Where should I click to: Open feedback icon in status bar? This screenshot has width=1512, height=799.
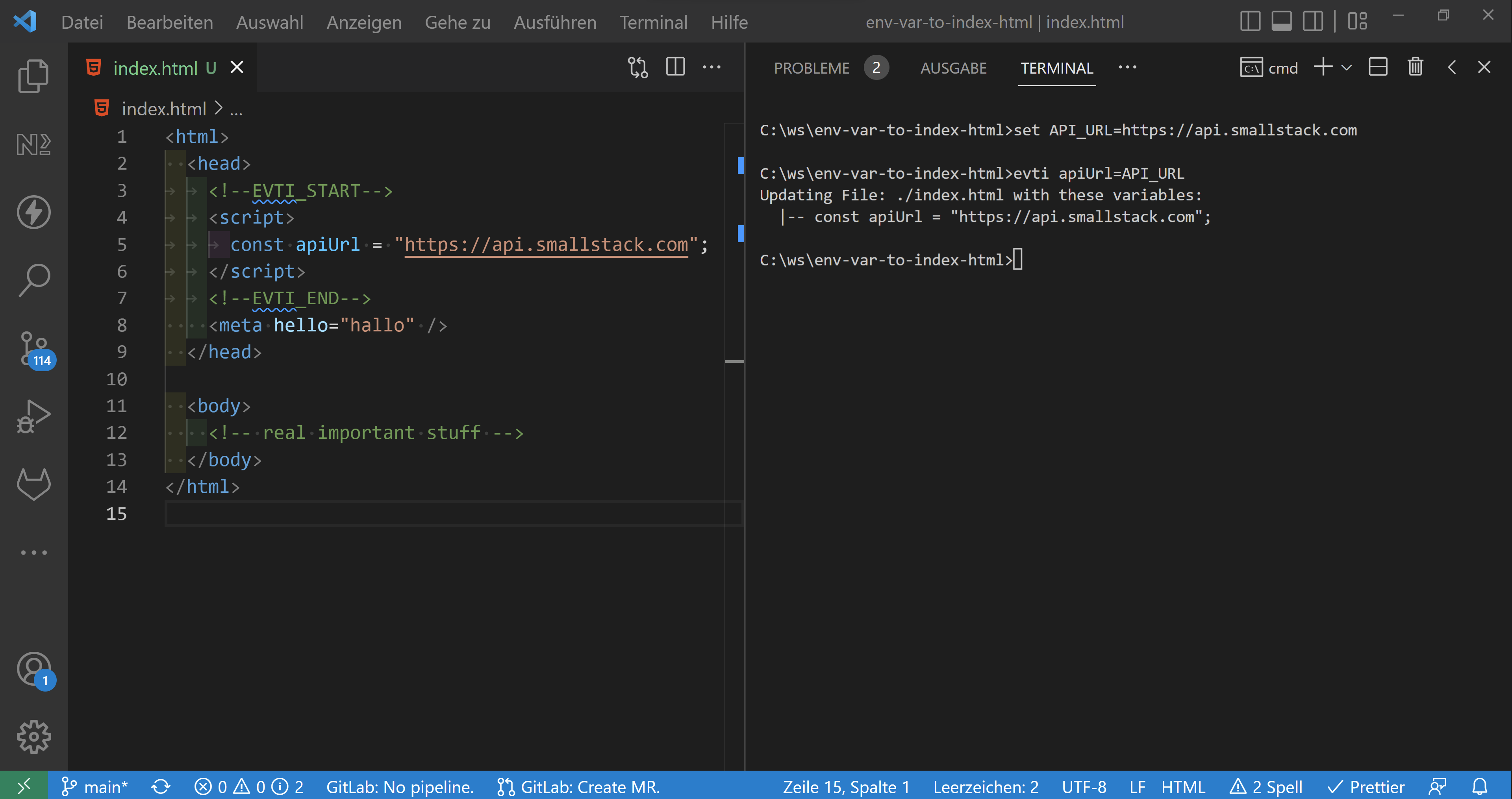[1437, 786]
